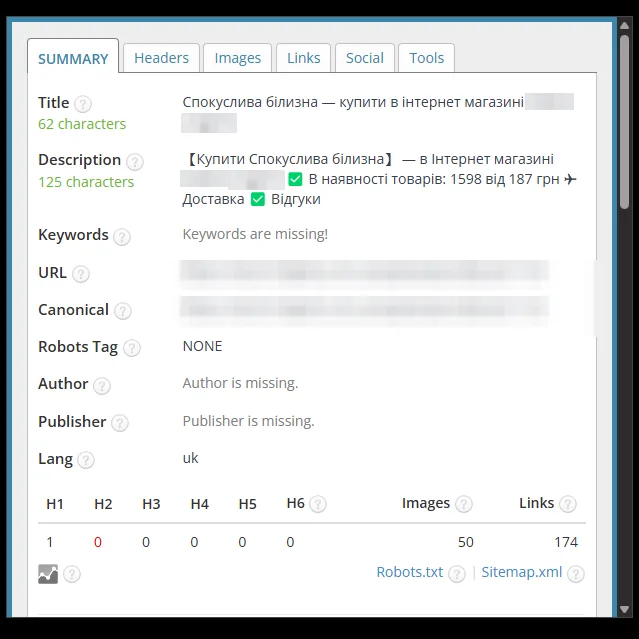Click the help icon next to Description
Viewport: 639px width, 639px height.
coord(134,162)
